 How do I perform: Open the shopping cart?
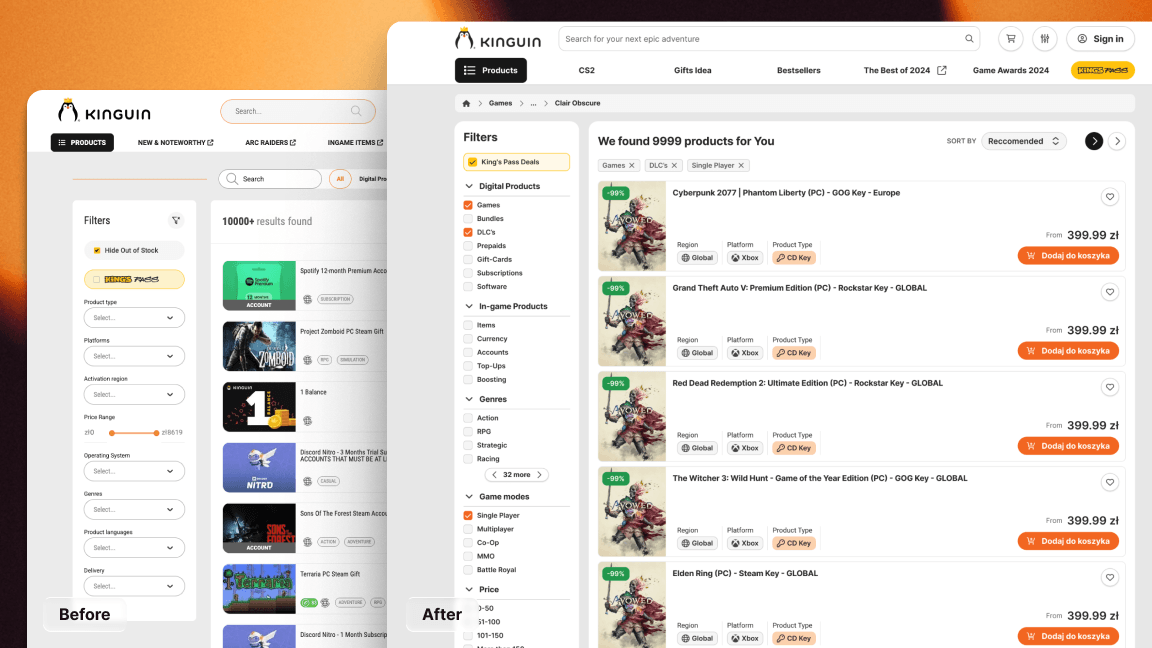[1010, 38]
